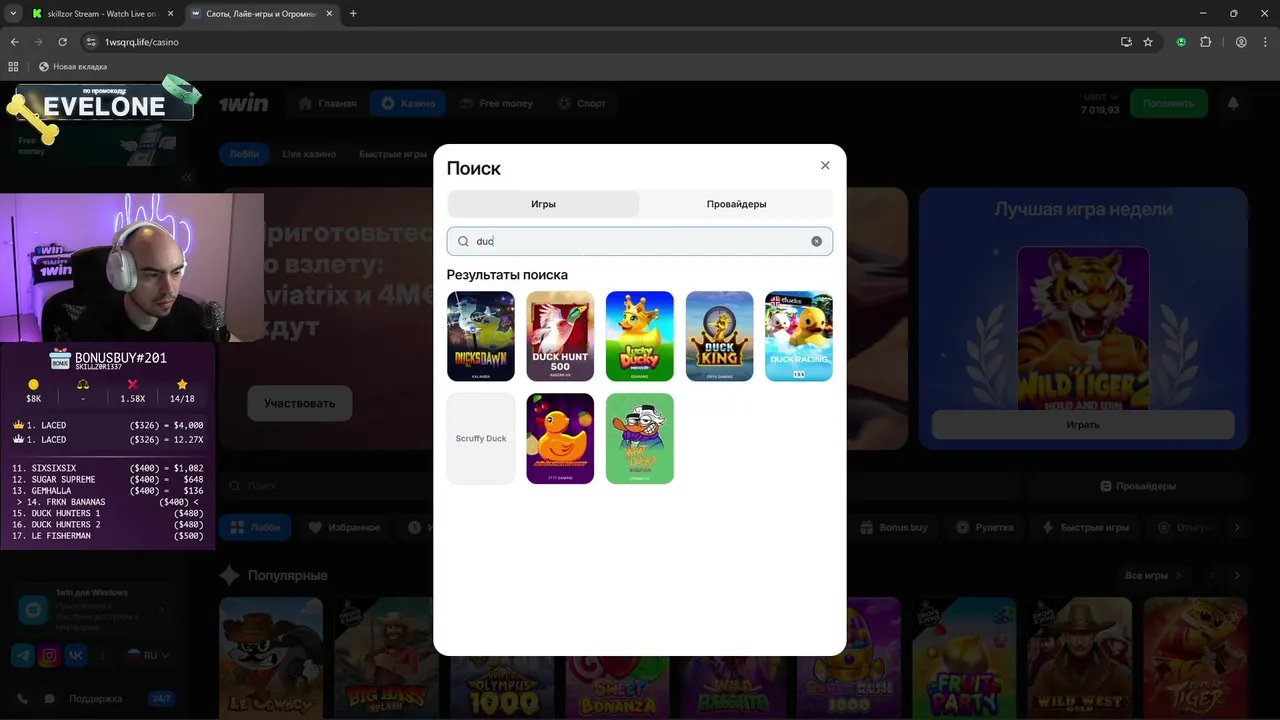Click the Поддержка support link
Image resolution: width=1280 pixels, height=720 pixels.
point(96,699)
